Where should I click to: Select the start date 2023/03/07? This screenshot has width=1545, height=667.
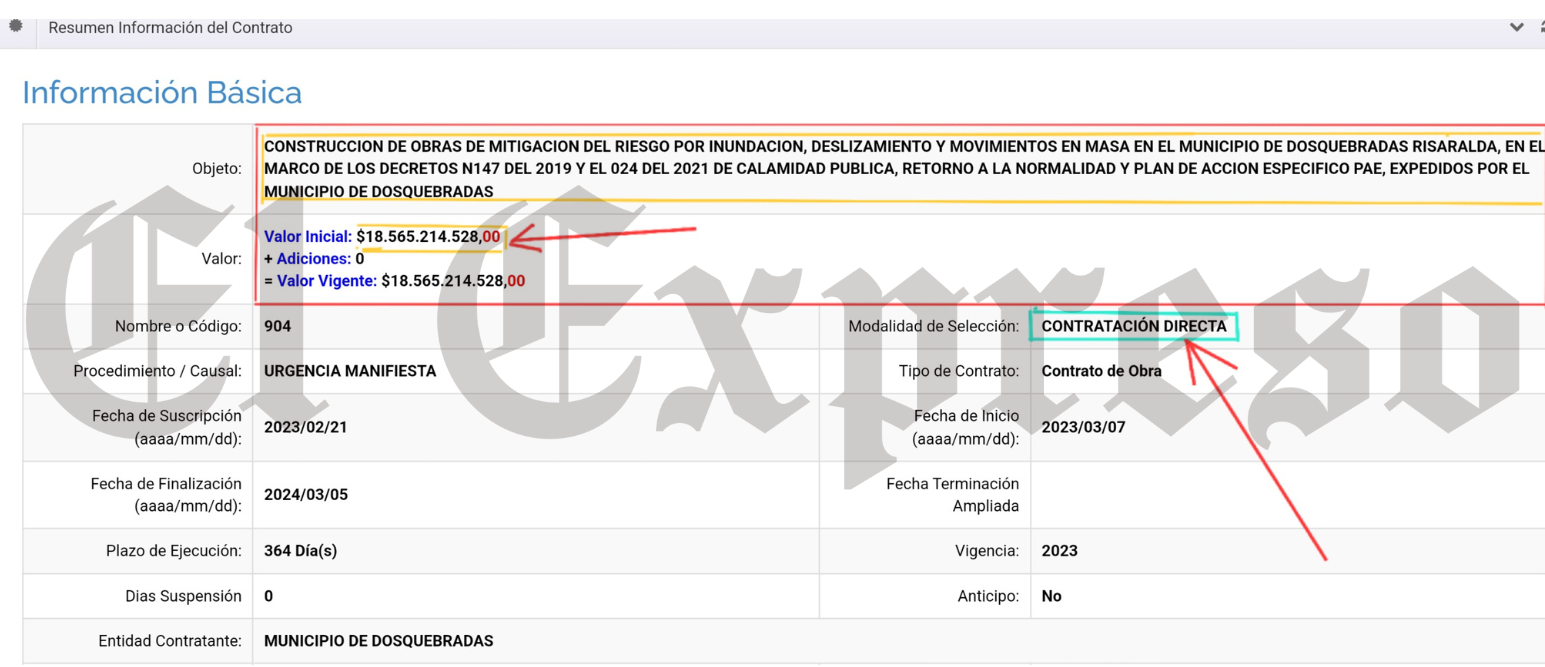click(x=1083, y=427)
